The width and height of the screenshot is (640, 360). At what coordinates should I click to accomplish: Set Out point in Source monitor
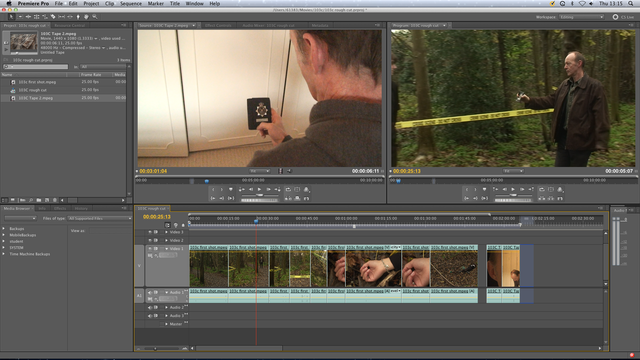[x=222, y=189]
